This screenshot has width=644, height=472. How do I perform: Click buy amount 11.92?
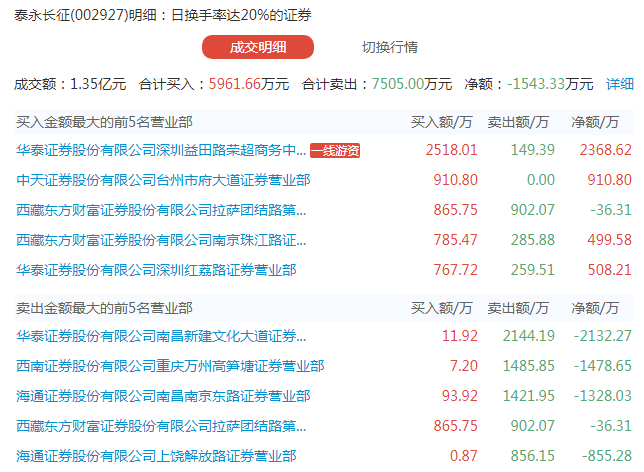coord(460,336)
